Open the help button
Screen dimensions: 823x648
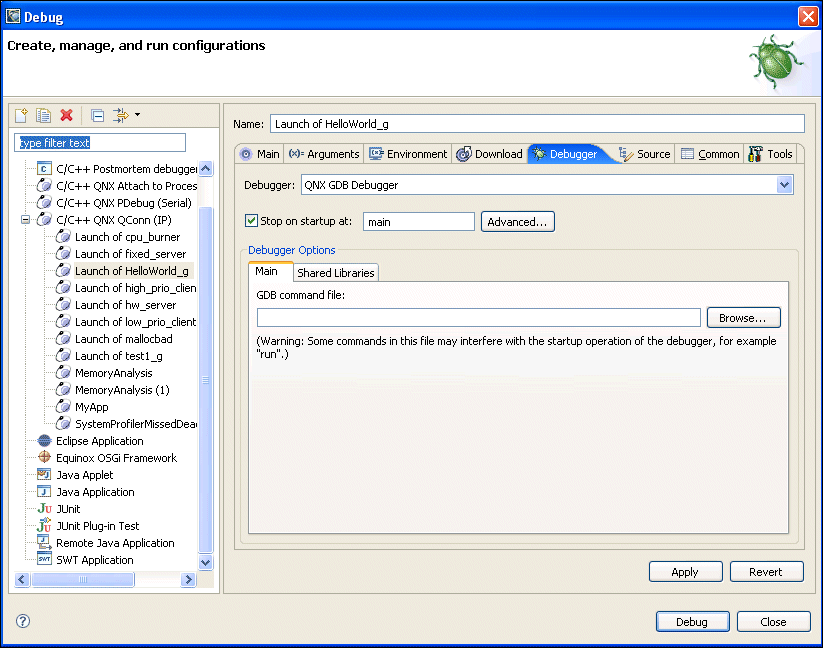pos(21,621)
